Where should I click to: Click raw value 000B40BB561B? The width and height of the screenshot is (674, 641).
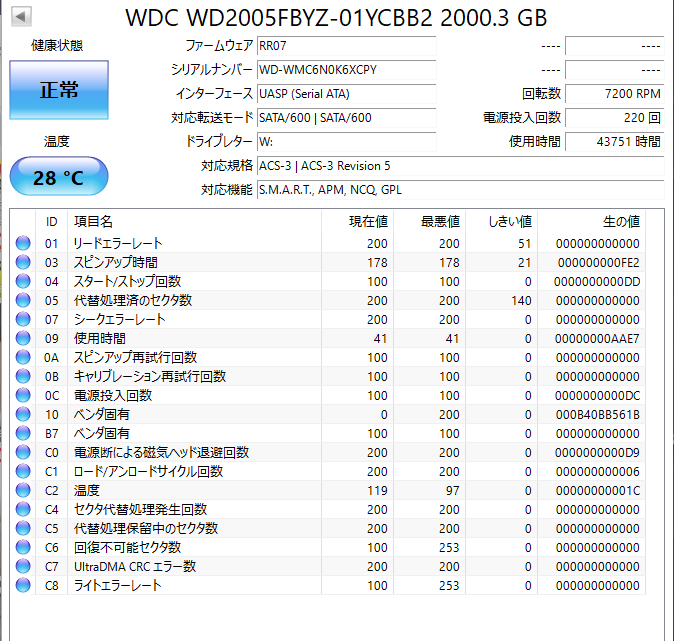pos(597,415)
